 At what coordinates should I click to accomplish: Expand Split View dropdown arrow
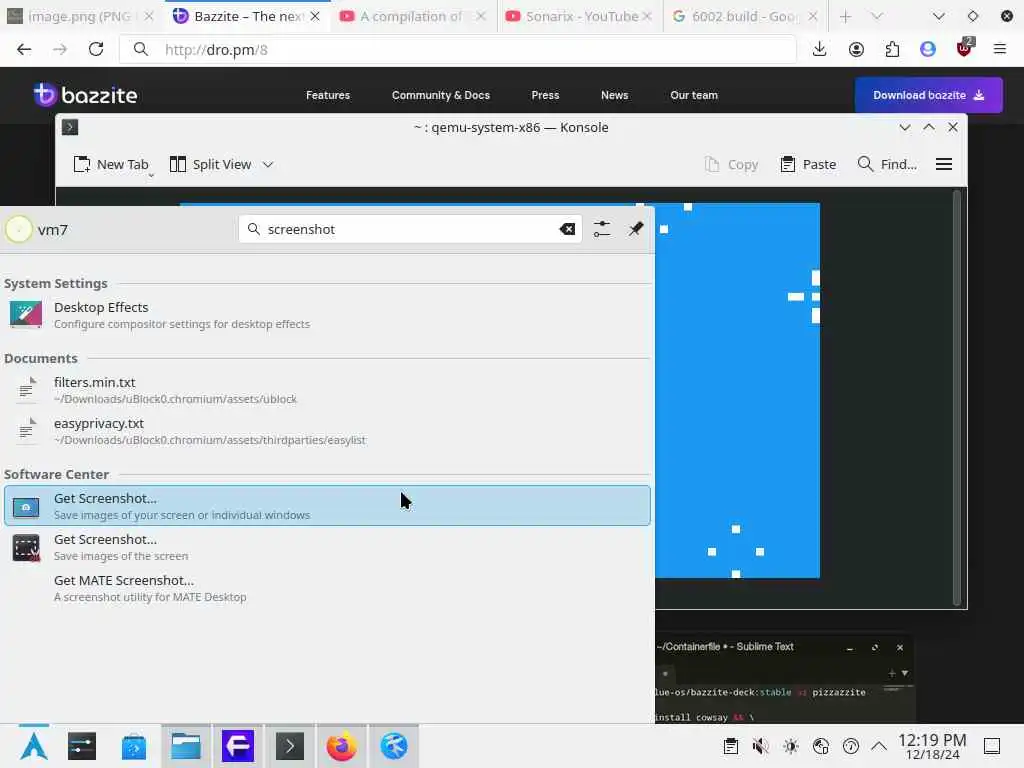(268, 165)
